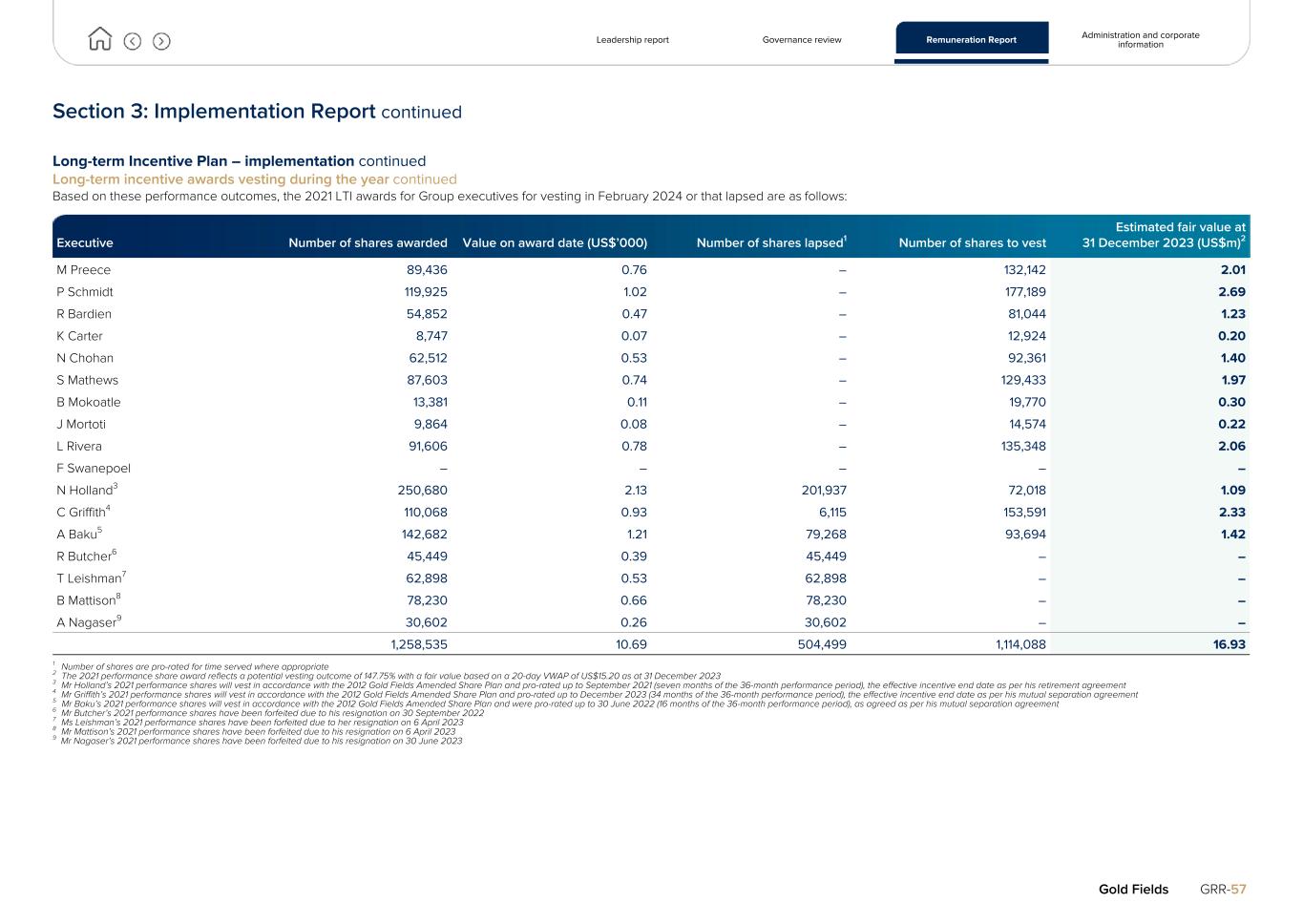Click the Estimated fair value column header
The height and width of the screenshot is (924, 1303).
[1163, 235]
